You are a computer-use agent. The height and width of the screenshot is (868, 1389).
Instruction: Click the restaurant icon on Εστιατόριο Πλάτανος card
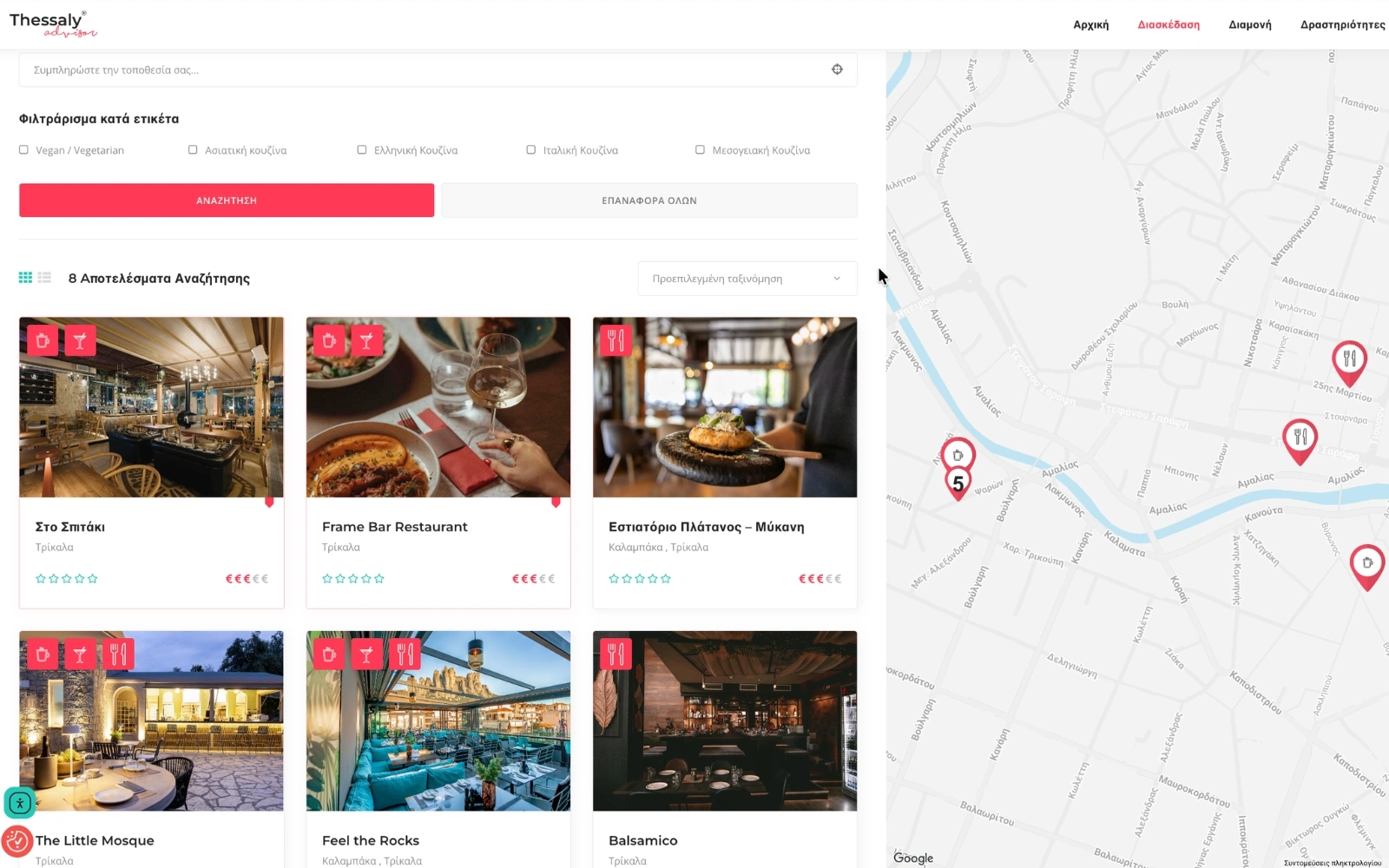pyautogui.click(x=616, y=341)
